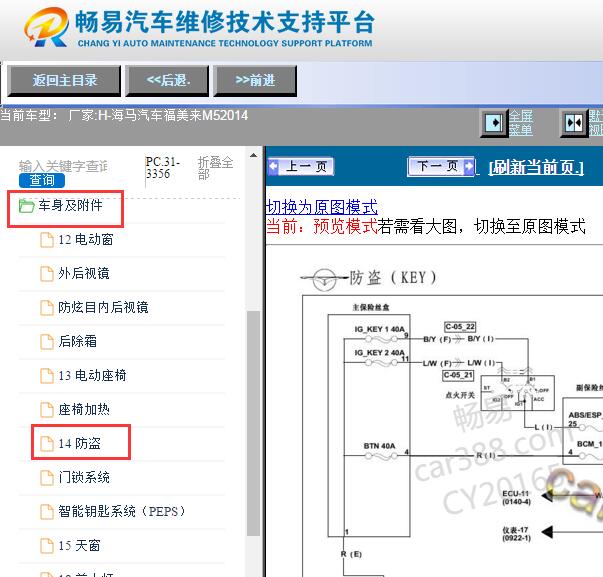603x577 pixels.
Task: Click the 刷新当前页 link
Action: [536, 167]
